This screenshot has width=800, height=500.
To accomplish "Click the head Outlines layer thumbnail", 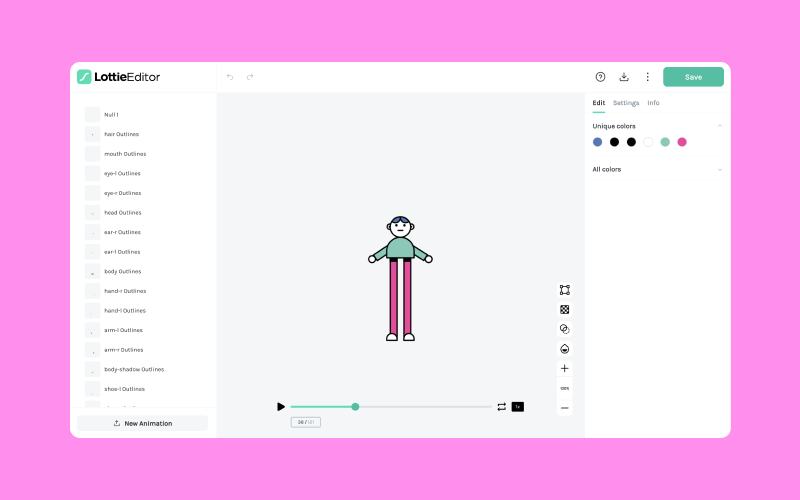I will point(92,213).
